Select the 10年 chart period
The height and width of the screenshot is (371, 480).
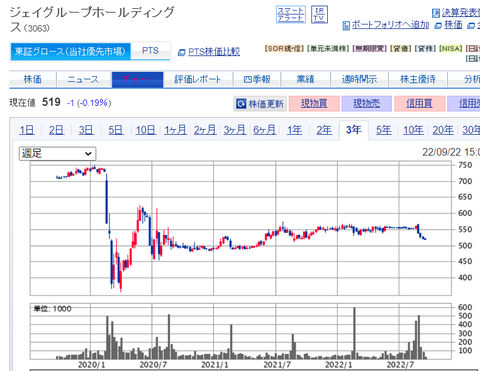tap(413, 130)
